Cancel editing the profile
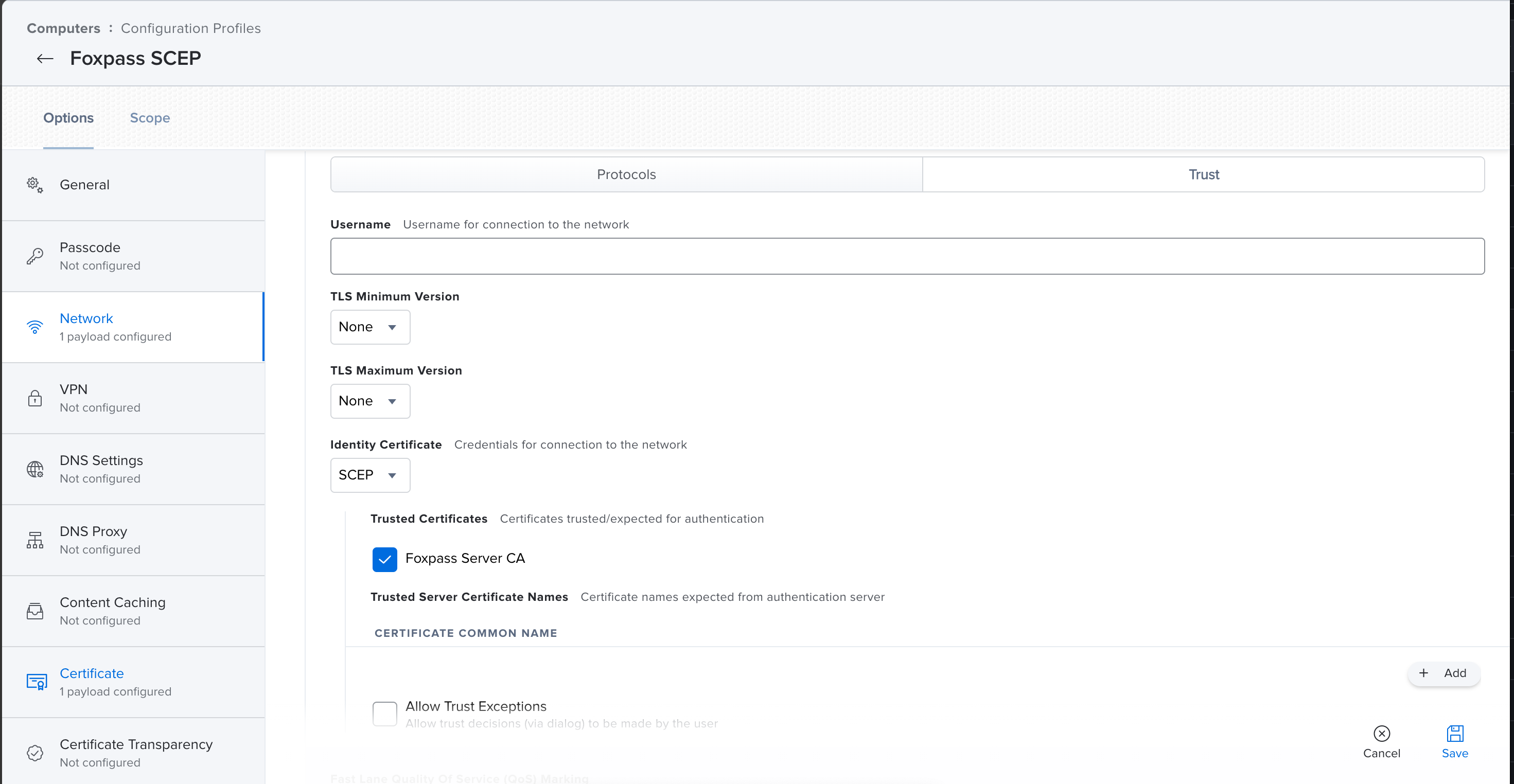Viewport: 1514px width, 784px height. click(x=1381, y=741)
